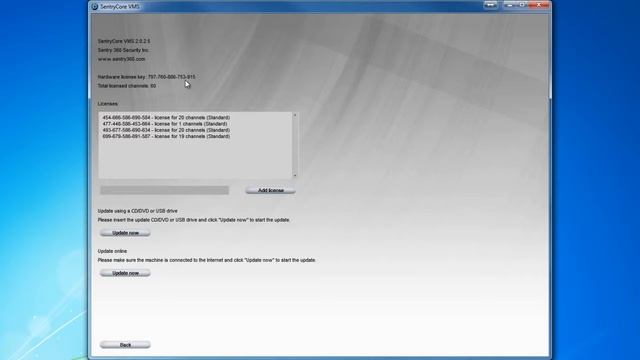Click the Total licensed channels line
The height and width of the screenshot is (360, 640).
point(127,86)
